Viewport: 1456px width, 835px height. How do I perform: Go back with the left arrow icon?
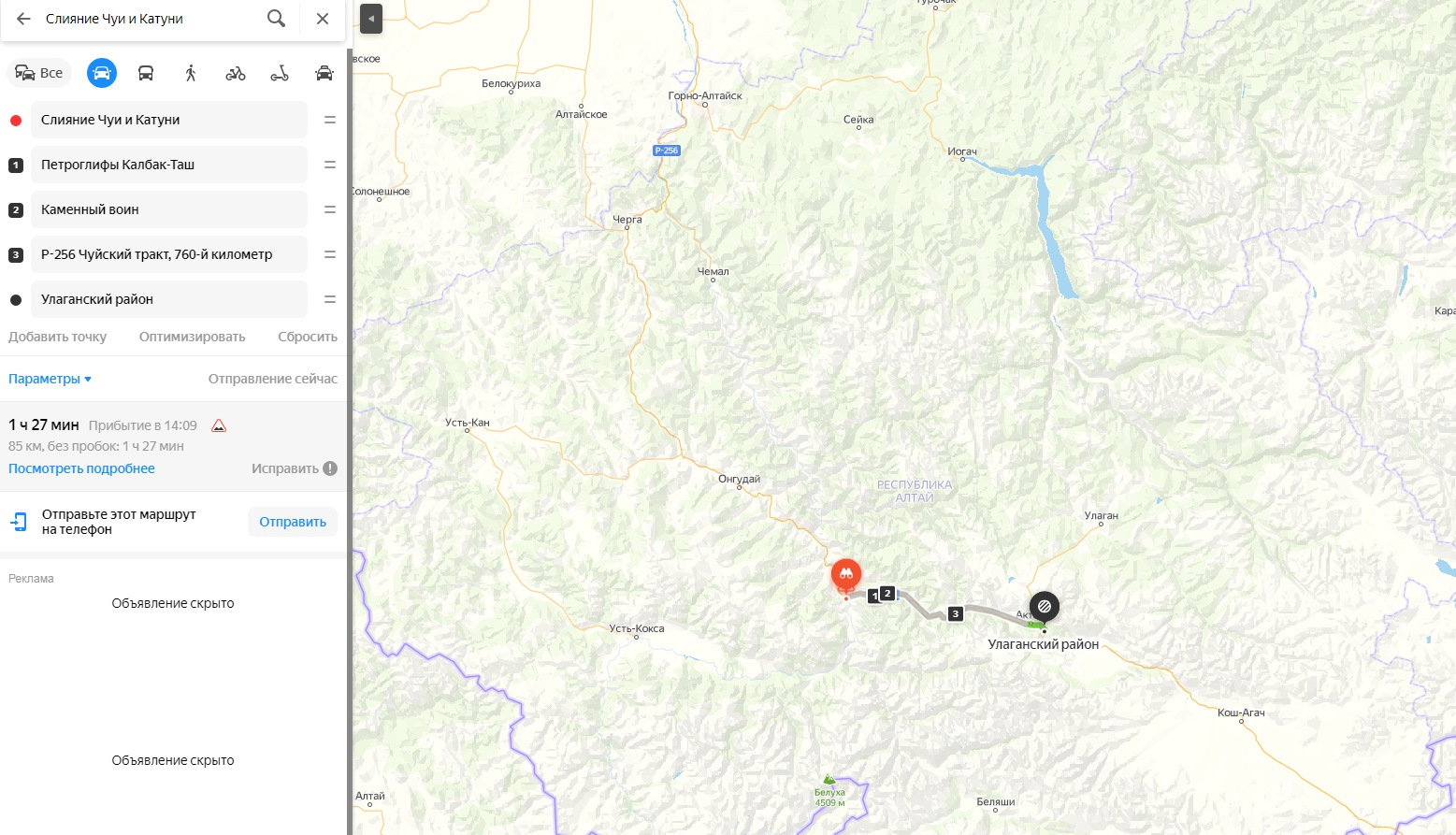pyautogui.click(x=23, y=19)
